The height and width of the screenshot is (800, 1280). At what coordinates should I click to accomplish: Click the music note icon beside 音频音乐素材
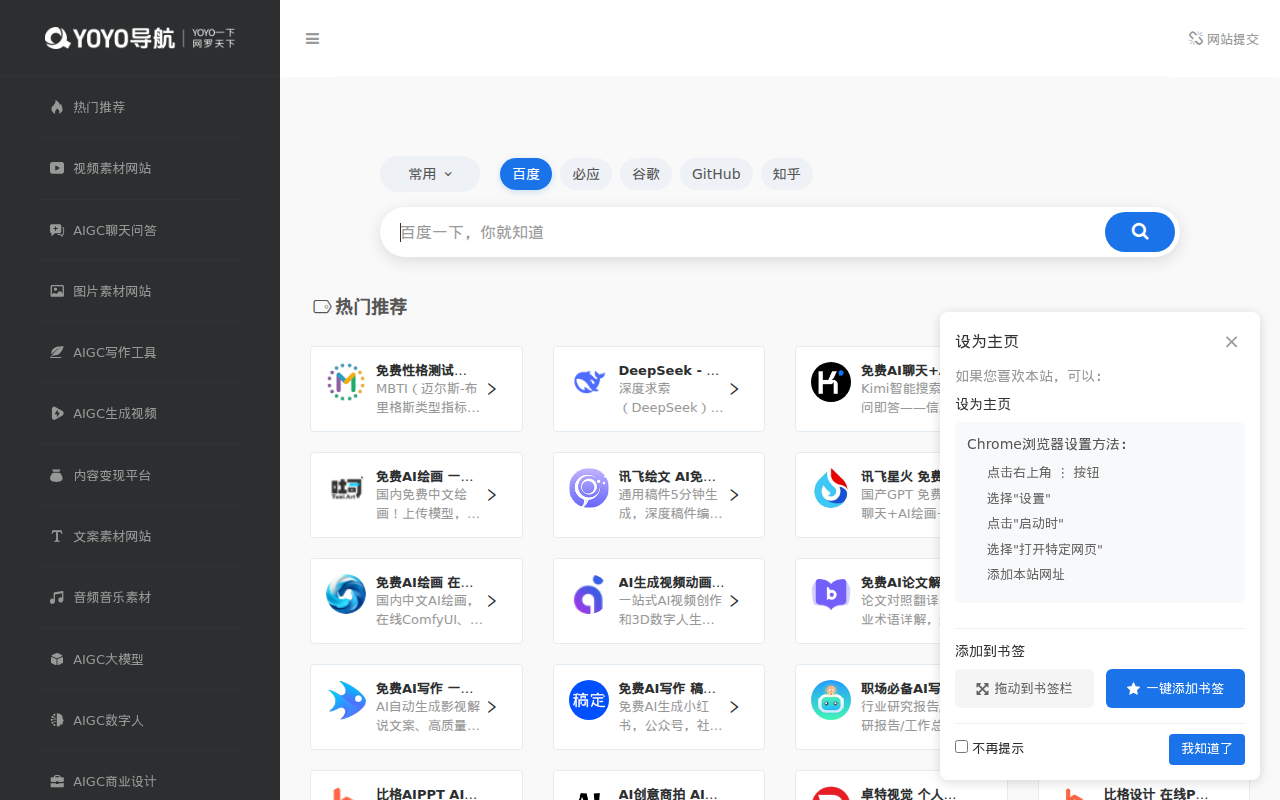coord(57,597)
